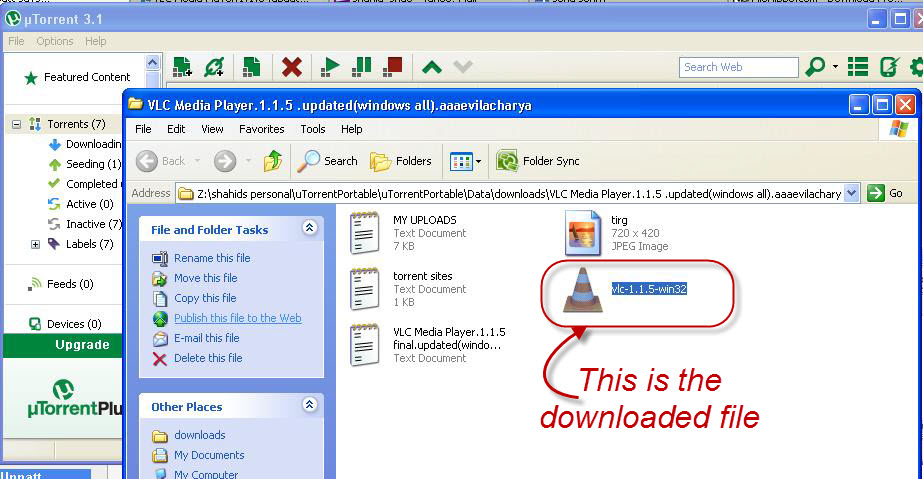Click the Forward arrow button
The height and width of the screenshot is (479, 923).
225,161
